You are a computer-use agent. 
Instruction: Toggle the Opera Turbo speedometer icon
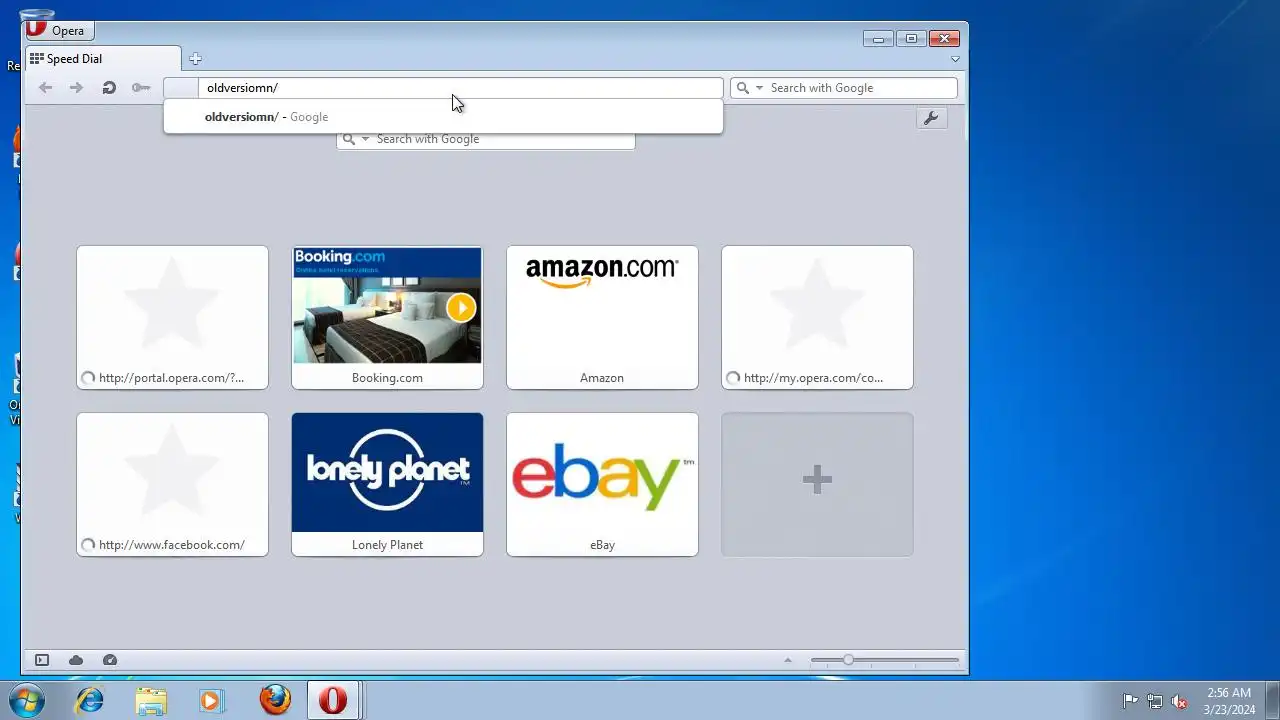(x=110, y=660)
